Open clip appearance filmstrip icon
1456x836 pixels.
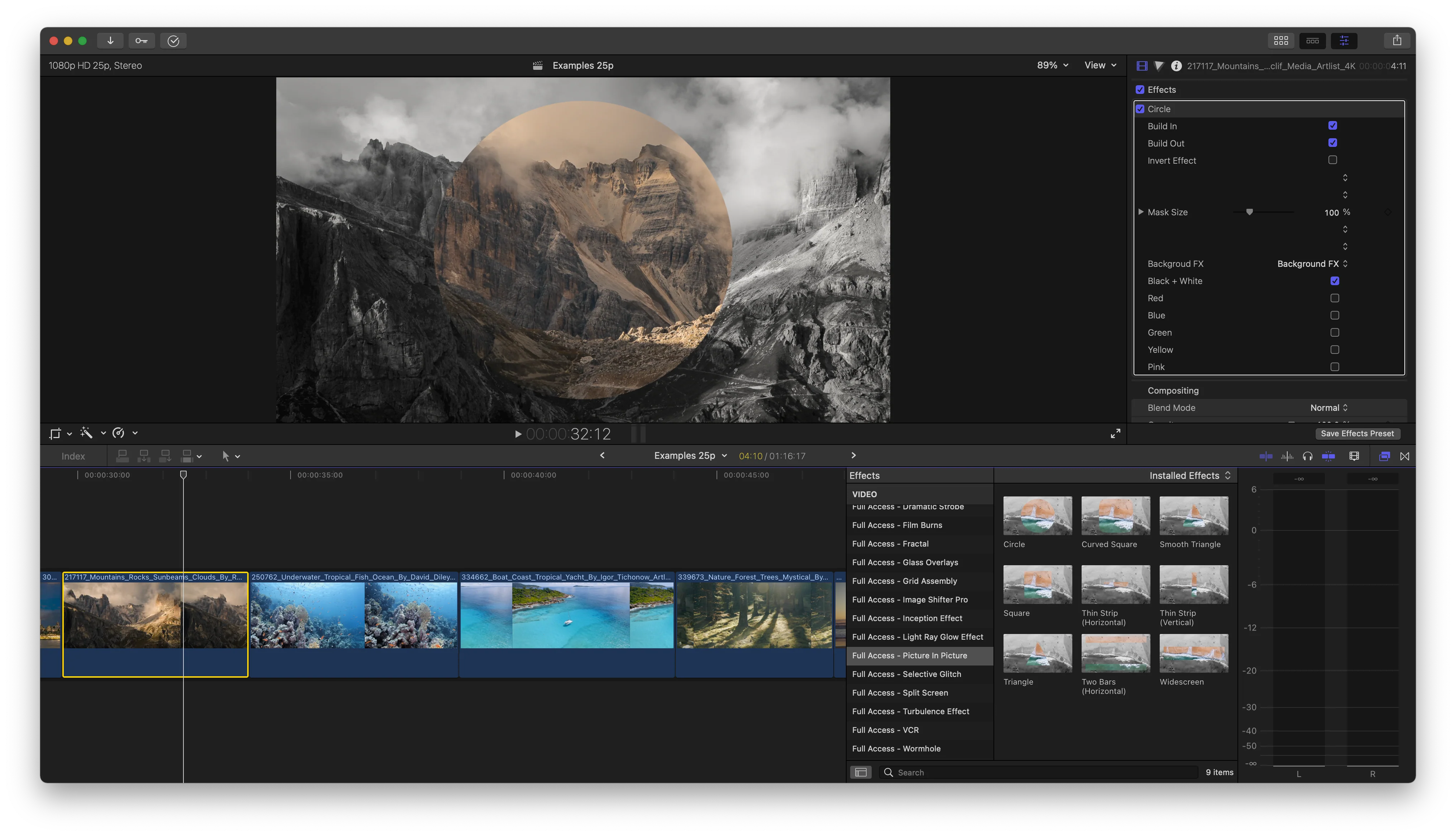point(1354,456)
